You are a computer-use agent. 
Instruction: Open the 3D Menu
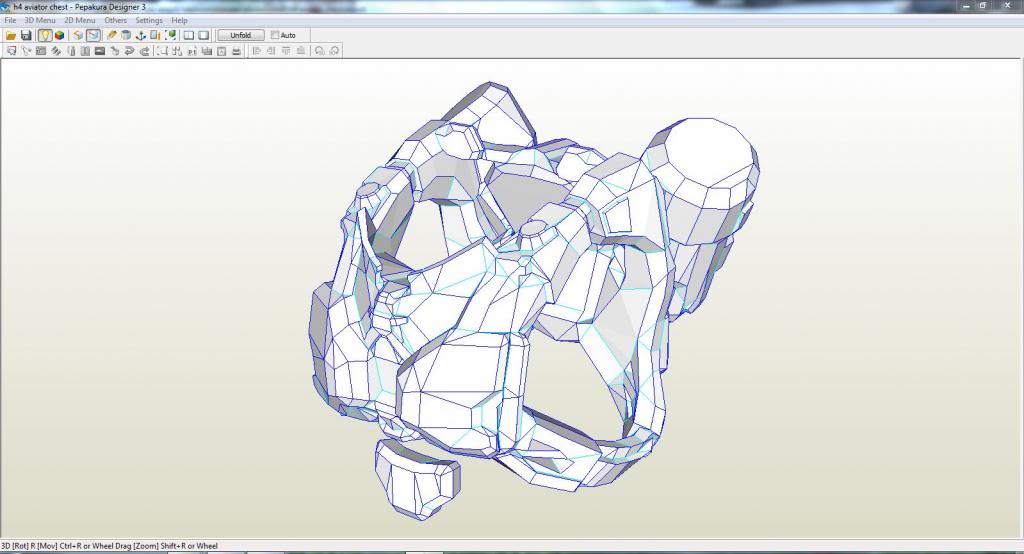40,20
